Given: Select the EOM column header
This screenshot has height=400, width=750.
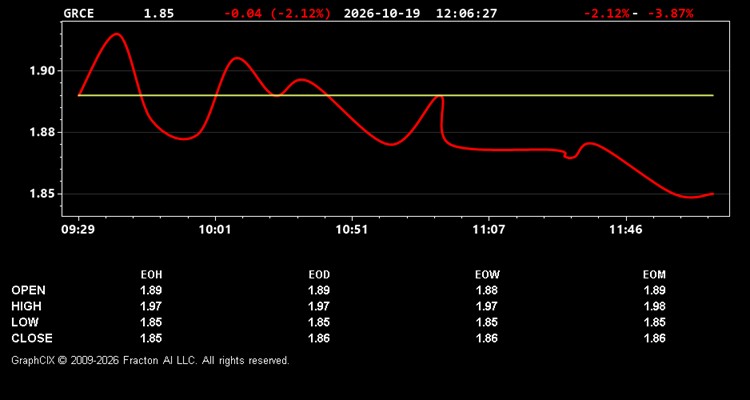Looking at the screenshot, I should coord(654,275).
